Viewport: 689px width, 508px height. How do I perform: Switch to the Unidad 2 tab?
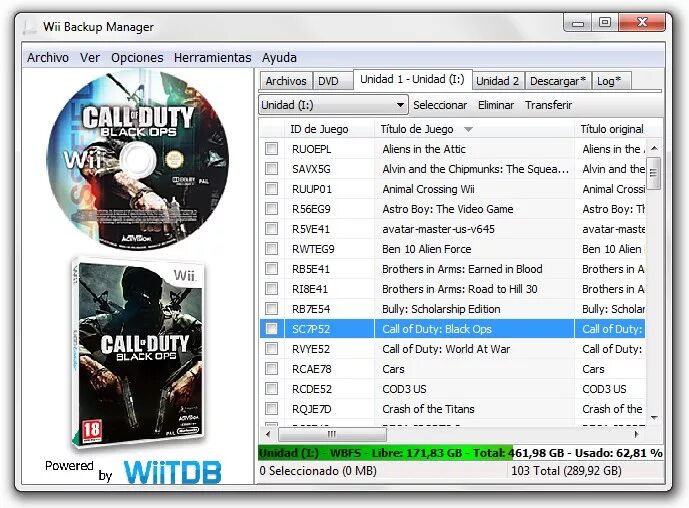(497, 81)
